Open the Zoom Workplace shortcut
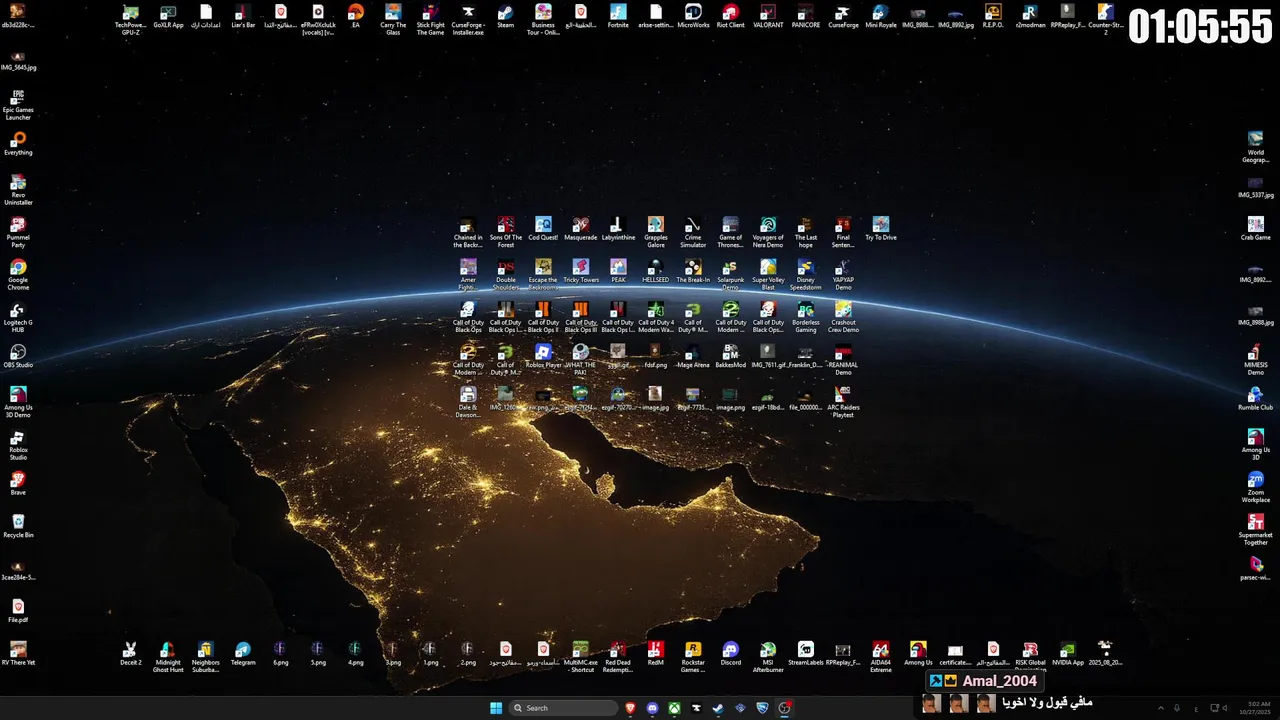The image size is (1280, 720). pos(1256,486)
